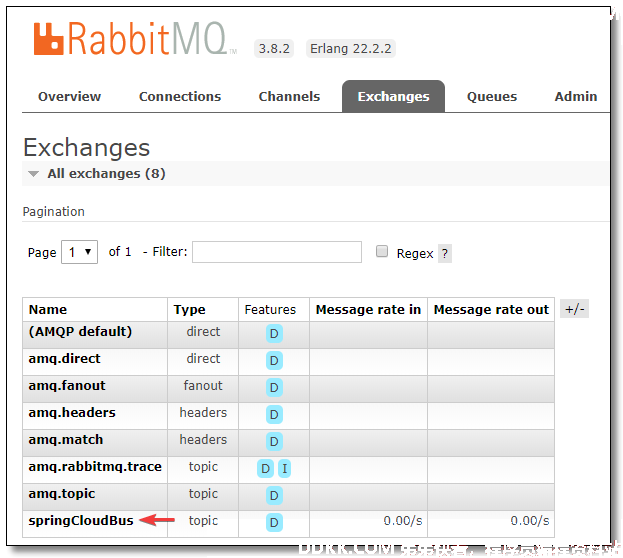This screenshot has width=623, height=558.
Task: Sort by the Type column header
Action: [x=190, y=310]
